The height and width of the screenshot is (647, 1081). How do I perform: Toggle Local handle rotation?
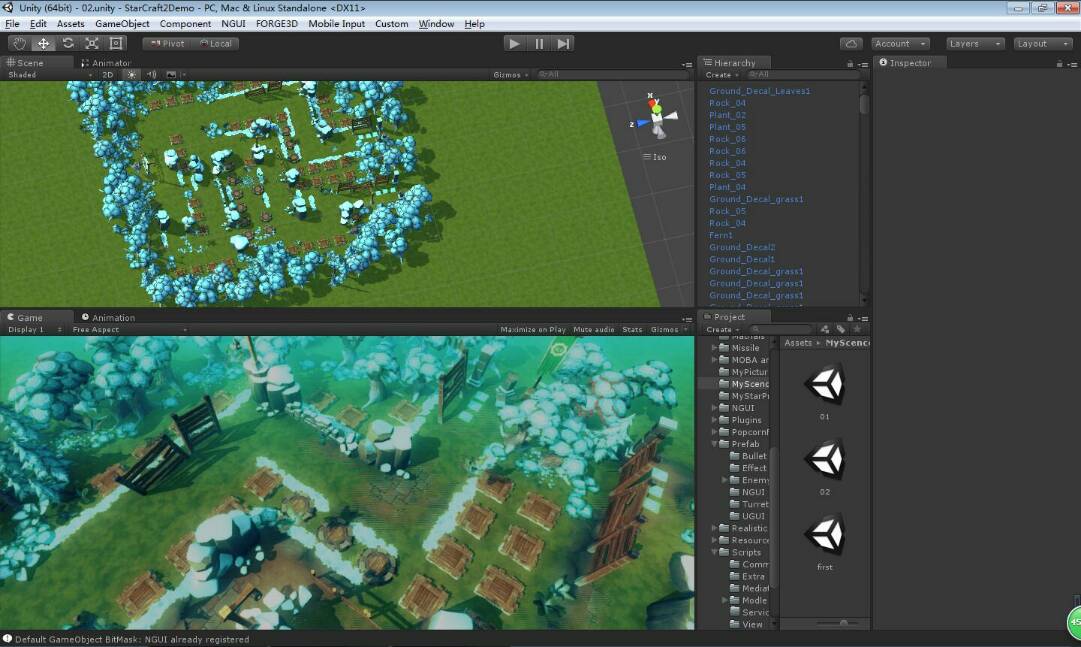(x=216, y=43)
